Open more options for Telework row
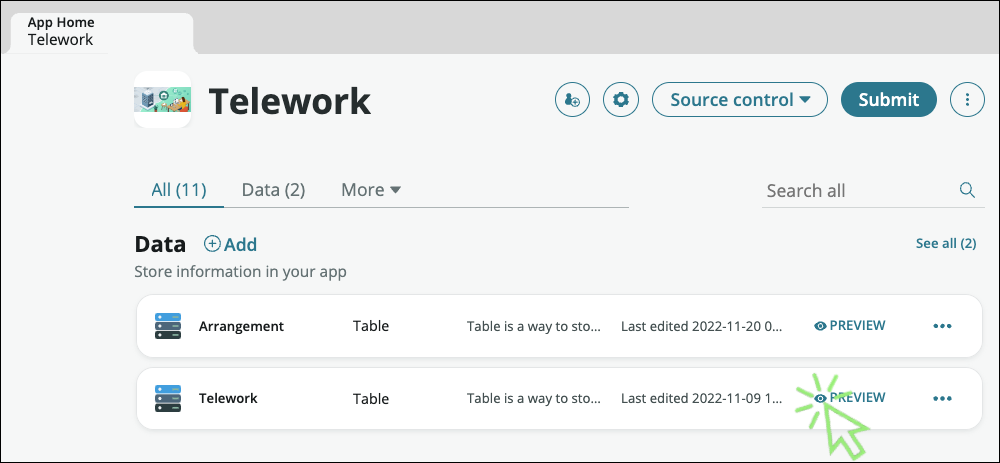This screenshot has width=1000, height=463. pos(942,398)
